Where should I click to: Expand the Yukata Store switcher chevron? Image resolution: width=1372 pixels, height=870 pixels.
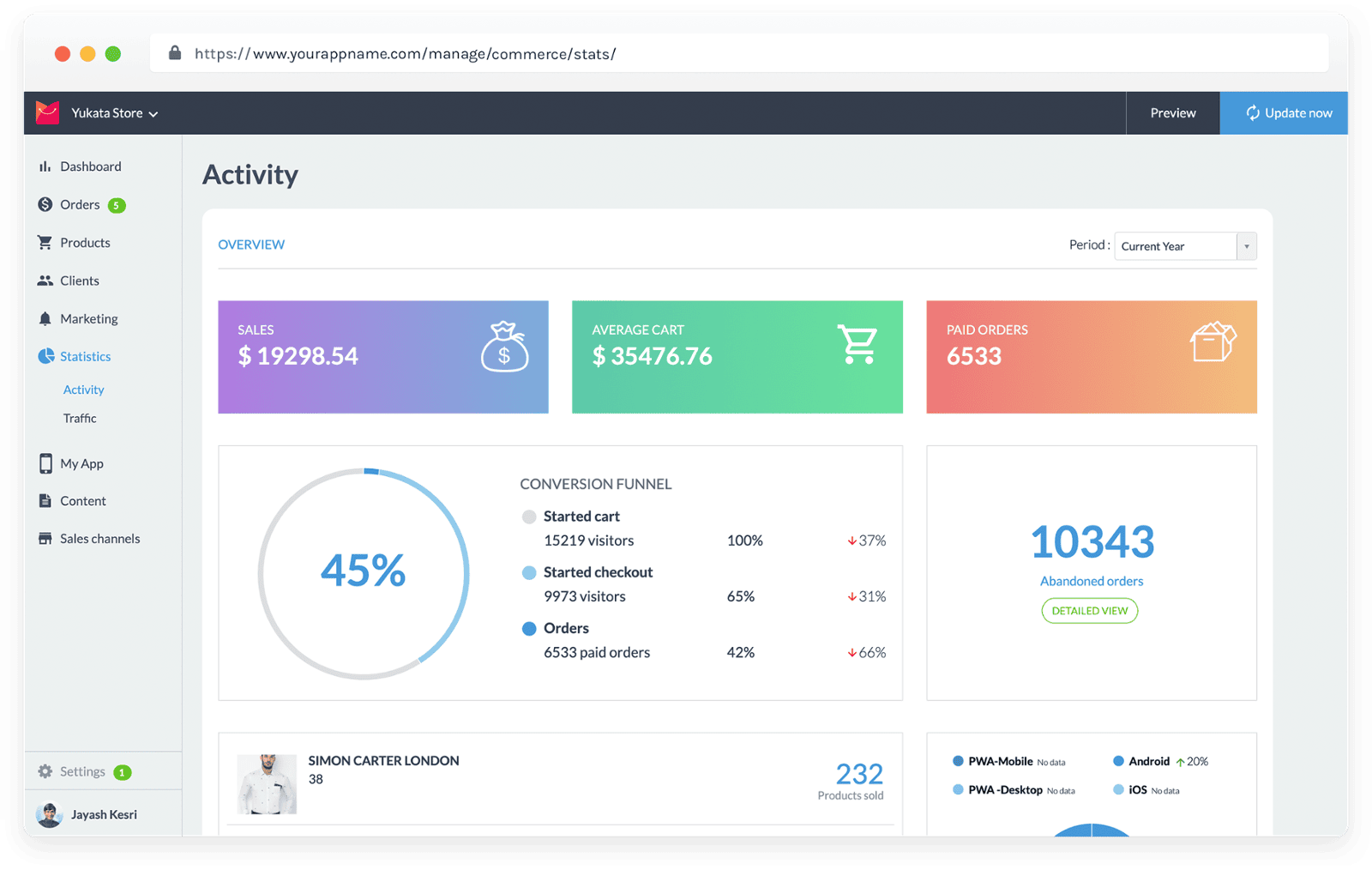(x=154, y=112)
